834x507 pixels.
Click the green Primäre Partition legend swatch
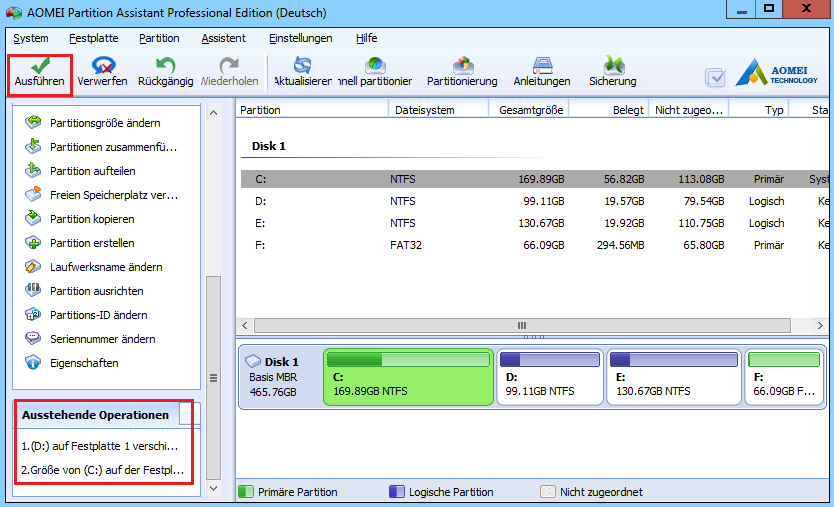[246, 492]
